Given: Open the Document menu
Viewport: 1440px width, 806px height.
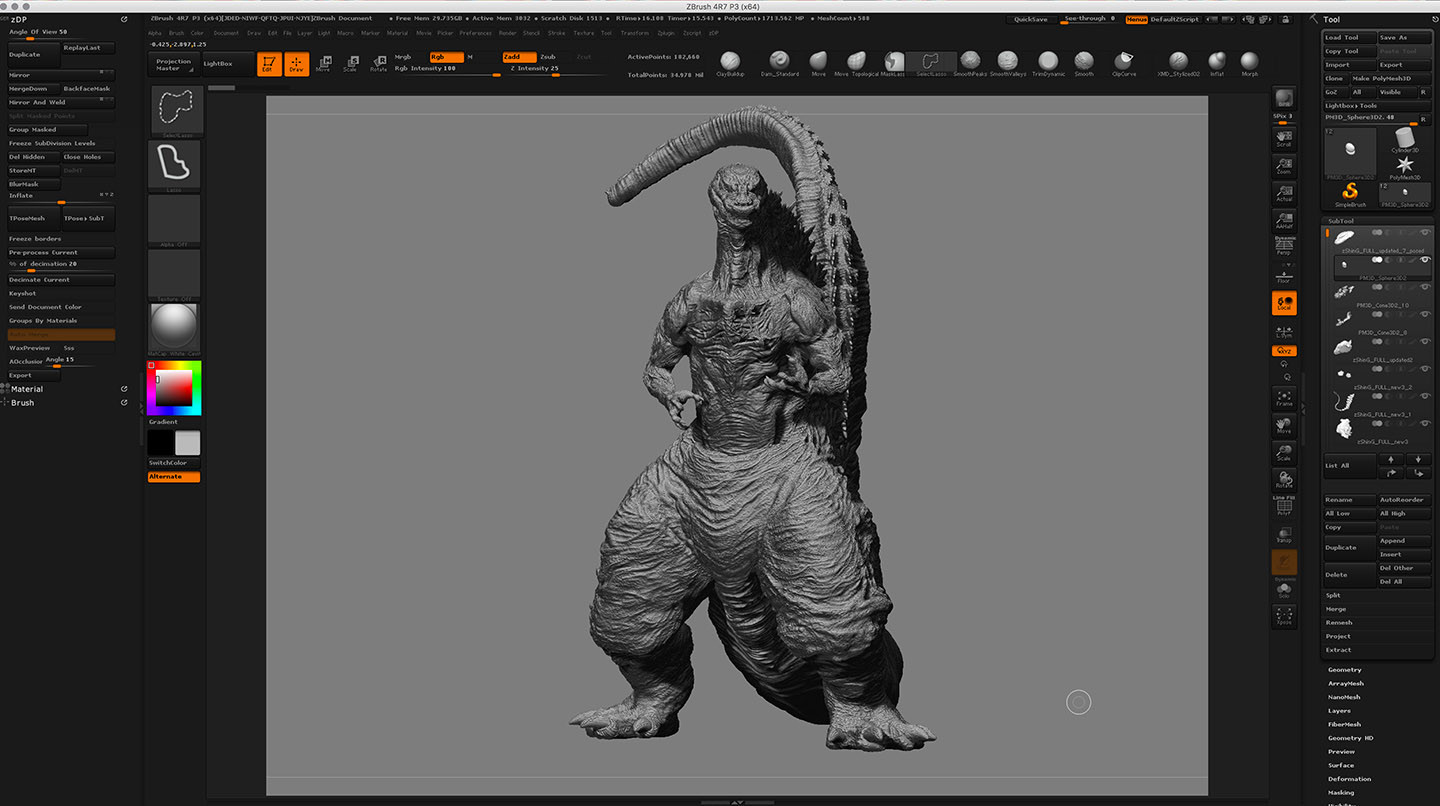Looking at the screenshot, I should [x=226, y=33].
